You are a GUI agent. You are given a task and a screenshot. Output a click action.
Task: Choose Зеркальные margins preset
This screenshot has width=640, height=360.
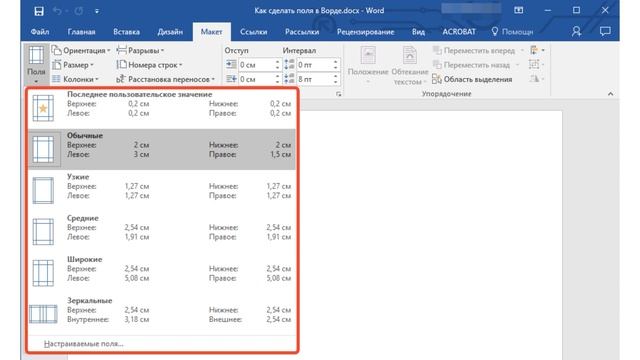[162, 314]
